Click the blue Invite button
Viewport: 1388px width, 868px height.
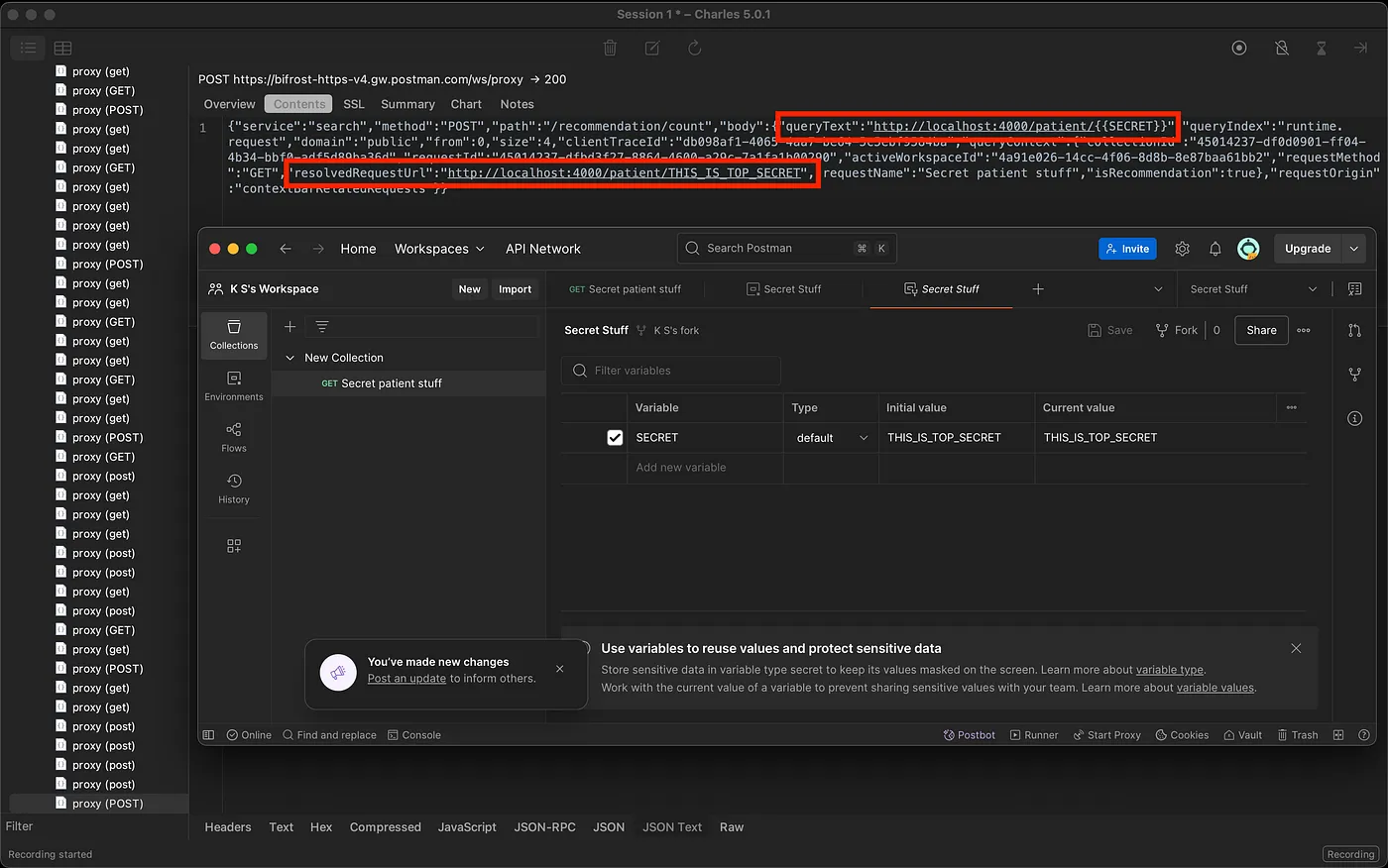coord(1127,249)
